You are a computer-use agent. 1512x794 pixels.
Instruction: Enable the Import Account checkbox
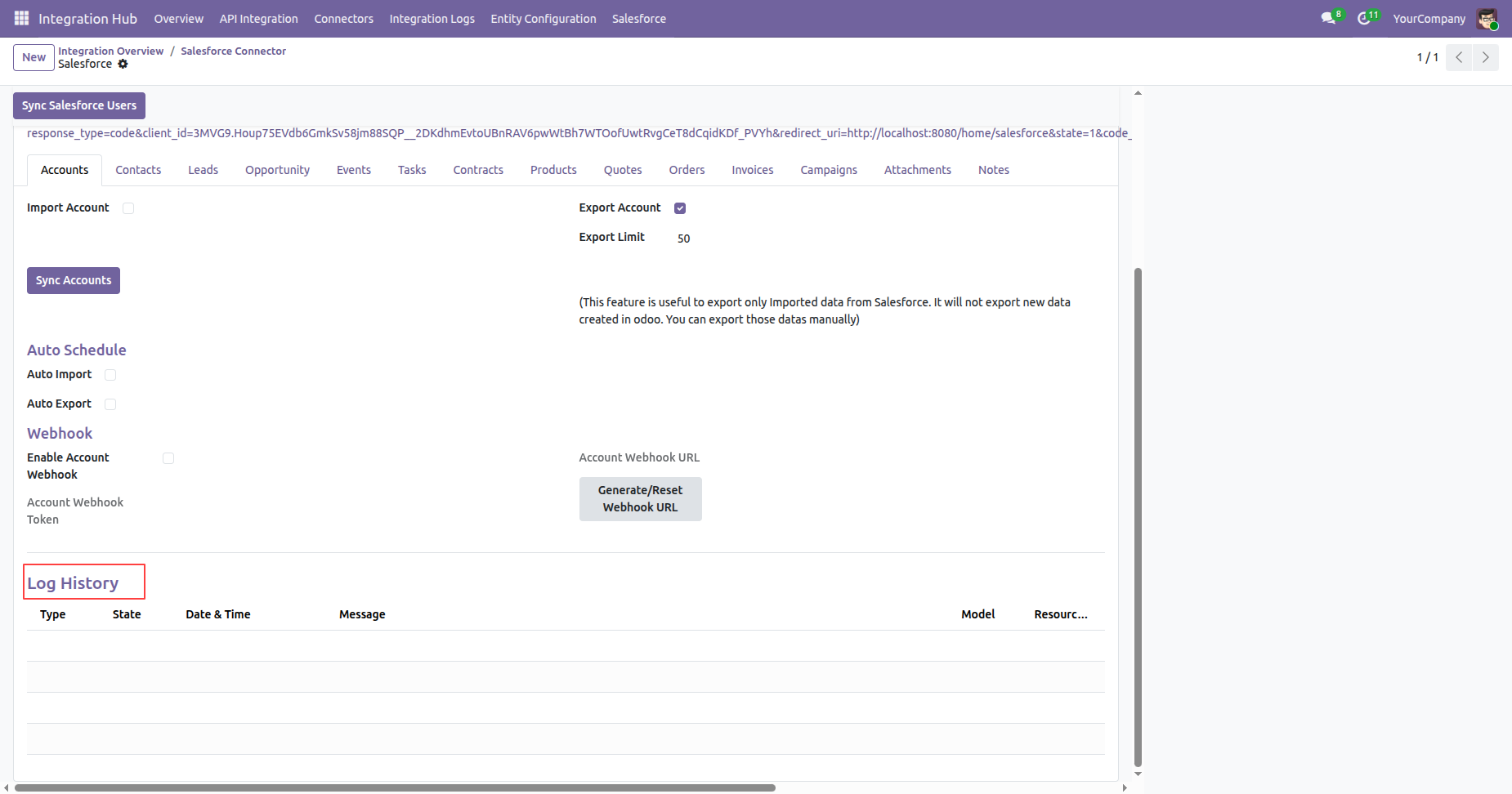pos(128,208)
